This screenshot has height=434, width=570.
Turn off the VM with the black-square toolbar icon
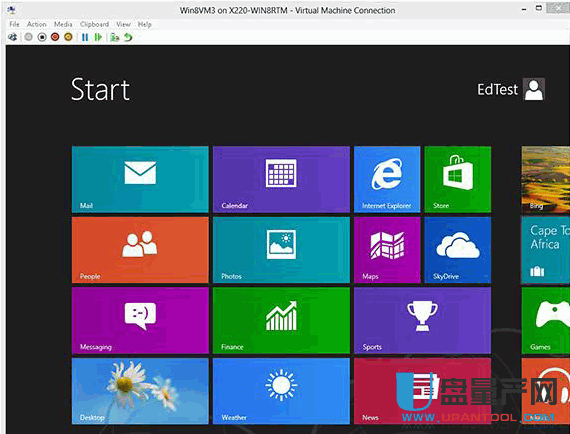(42, 37)
